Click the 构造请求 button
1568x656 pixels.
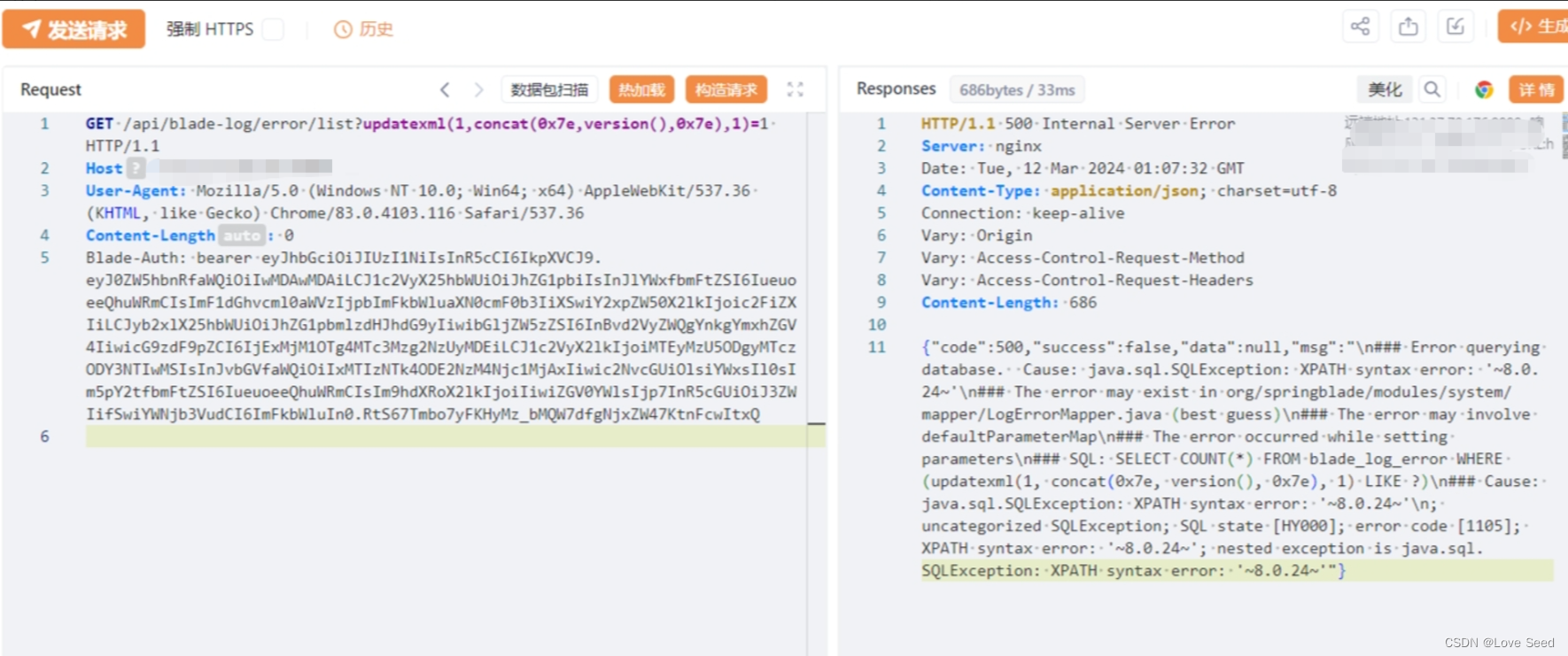pyautogui.click(x=726, y=89)
